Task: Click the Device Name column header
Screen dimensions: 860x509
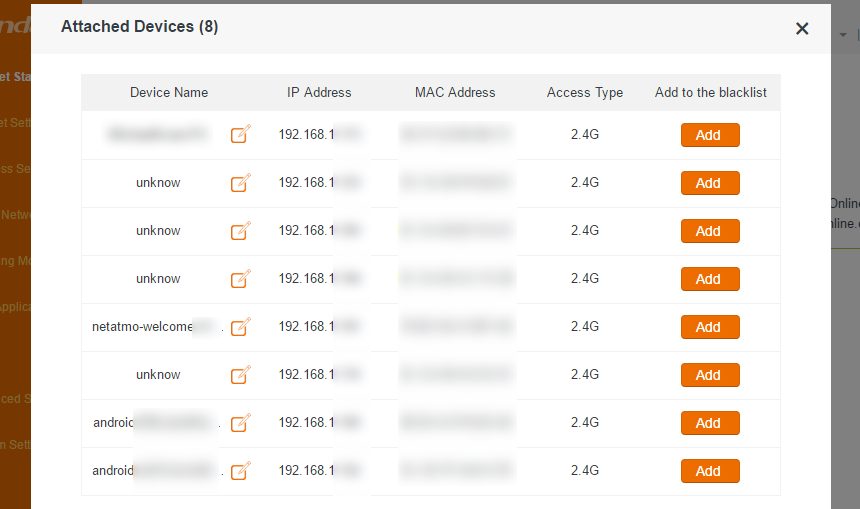Action: tap(169, 92)
